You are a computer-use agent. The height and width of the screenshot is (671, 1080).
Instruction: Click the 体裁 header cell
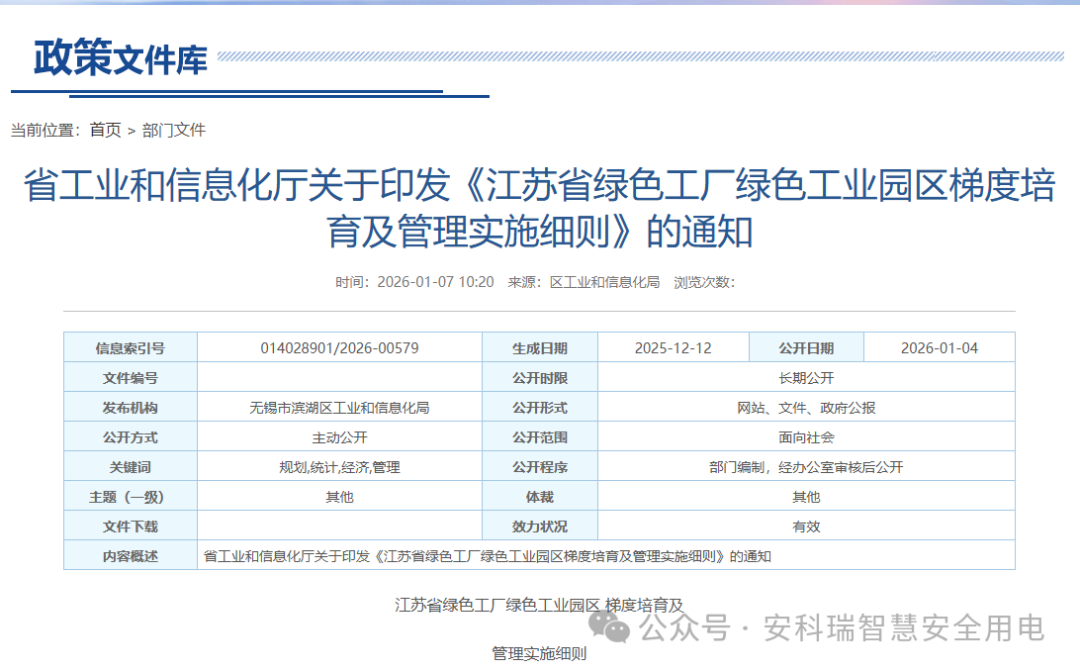pyautogui.click(x=540, y=496)
